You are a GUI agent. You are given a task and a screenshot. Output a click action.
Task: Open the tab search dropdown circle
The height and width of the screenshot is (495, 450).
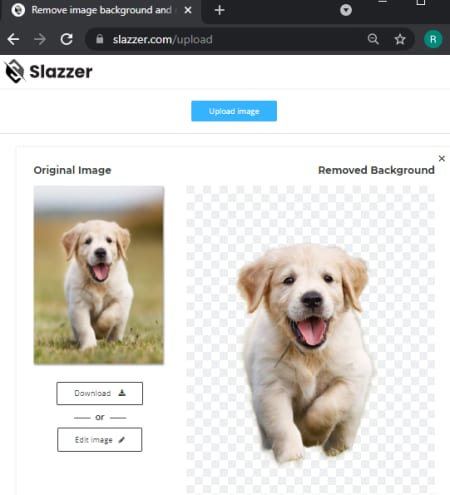tap(346, 10)
